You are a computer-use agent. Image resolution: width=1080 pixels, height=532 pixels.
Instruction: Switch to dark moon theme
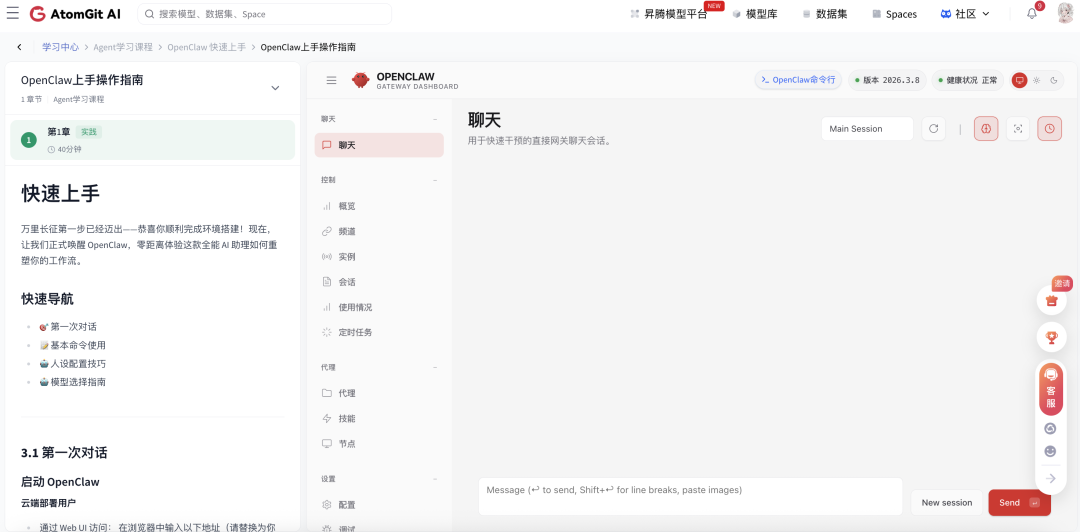1053,80
